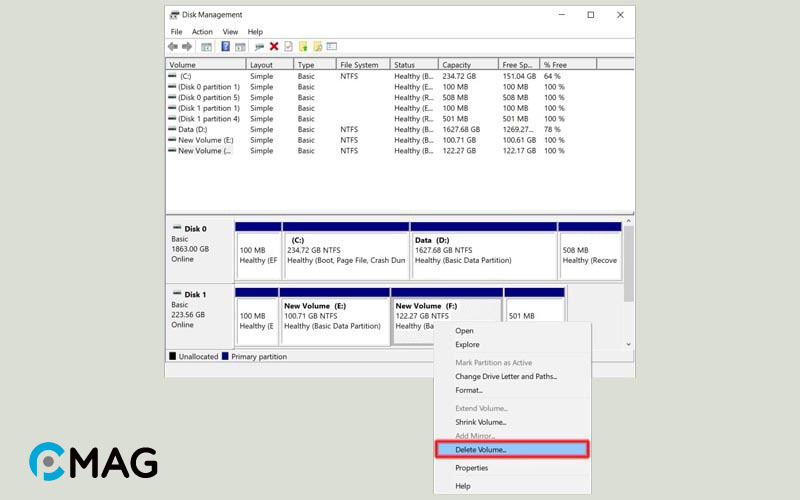Sort by the % Free column header

coord(568,65)
